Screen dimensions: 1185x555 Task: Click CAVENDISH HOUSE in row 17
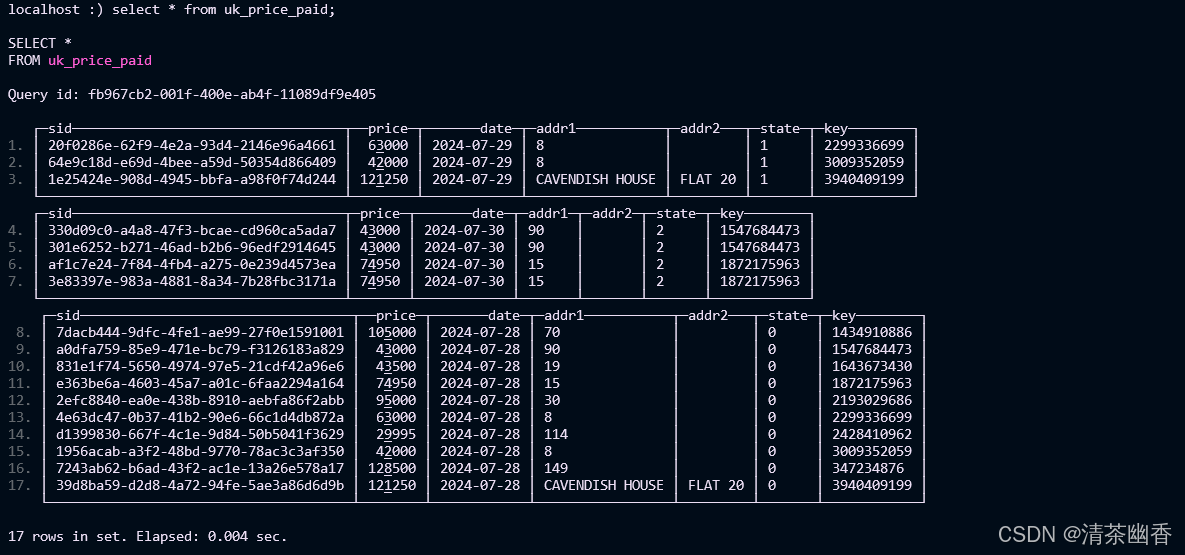(x=604, y=485)
